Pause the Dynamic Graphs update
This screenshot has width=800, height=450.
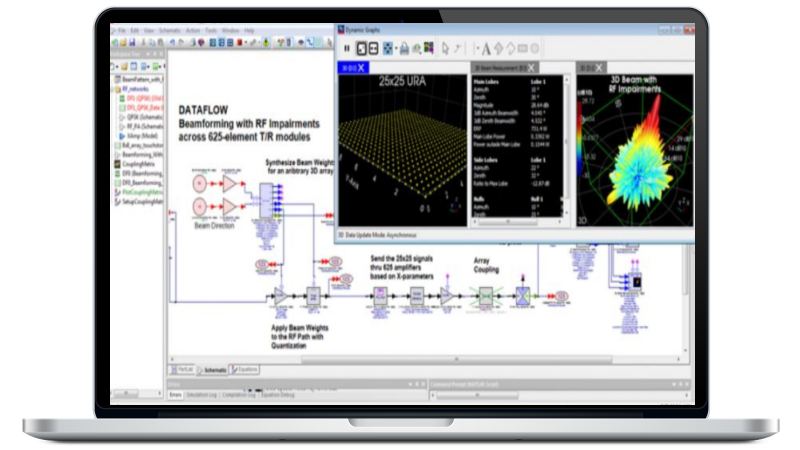[347, 48]
